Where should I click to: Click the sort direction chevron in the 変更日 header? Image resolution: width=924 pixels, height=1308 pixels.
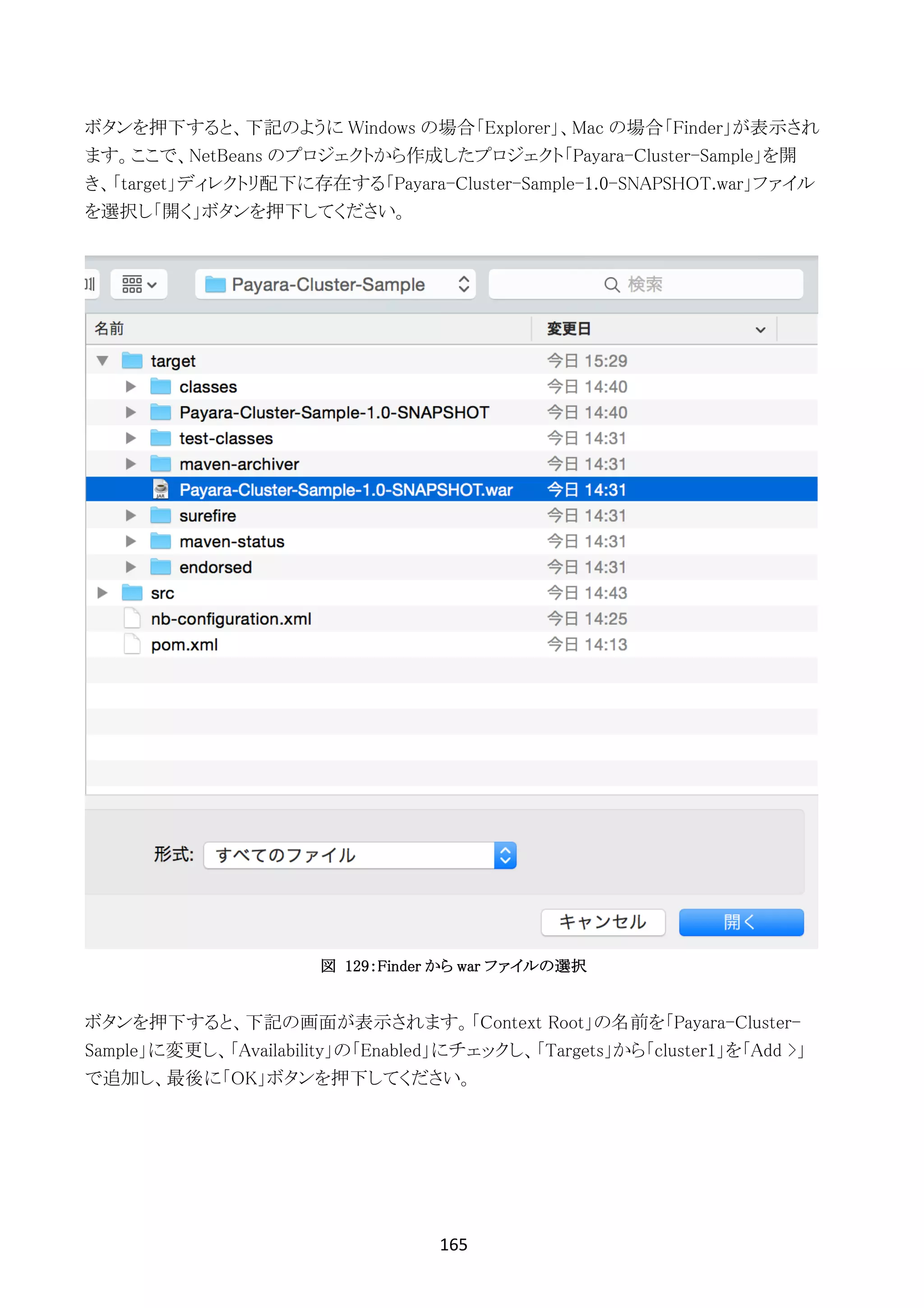click(x=760, y=330)
